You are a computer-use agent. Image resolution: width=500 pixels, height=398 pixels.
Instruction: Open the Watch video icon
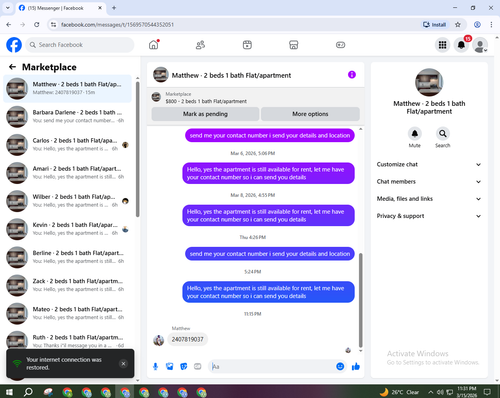click(247, 45)
